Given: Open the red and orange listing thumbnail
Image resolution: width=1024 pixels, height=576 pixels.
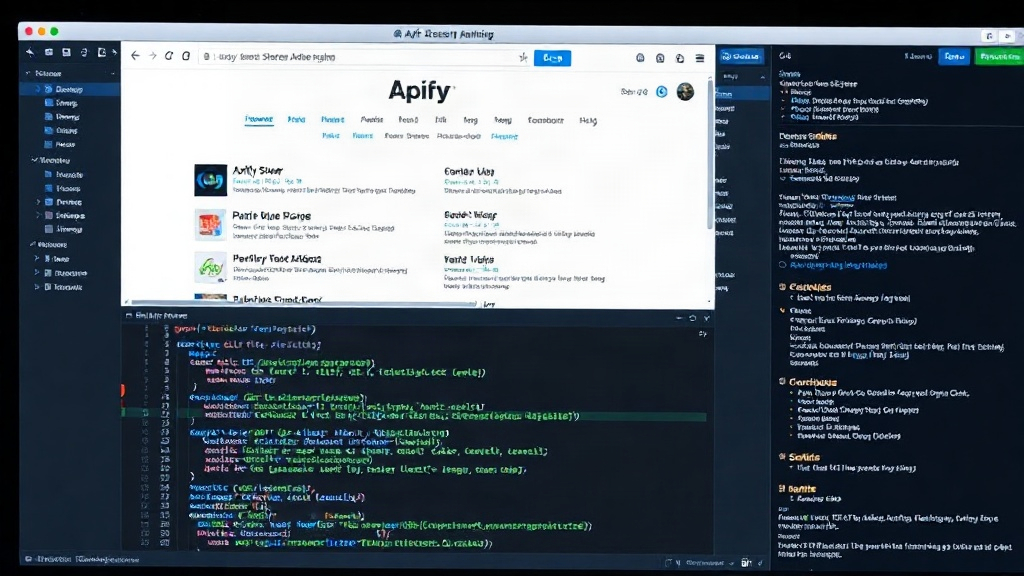Looking at the screenshot, I should pos(210,224).
